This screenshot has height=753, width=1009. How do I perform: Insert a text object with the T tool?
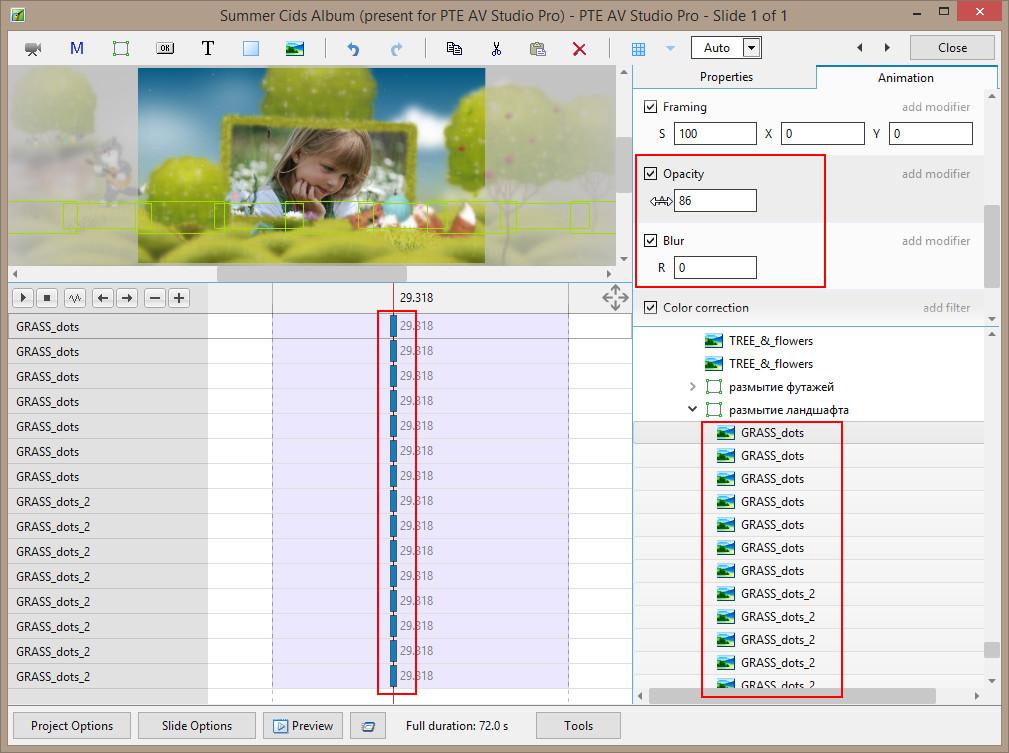tap(208, 48)
